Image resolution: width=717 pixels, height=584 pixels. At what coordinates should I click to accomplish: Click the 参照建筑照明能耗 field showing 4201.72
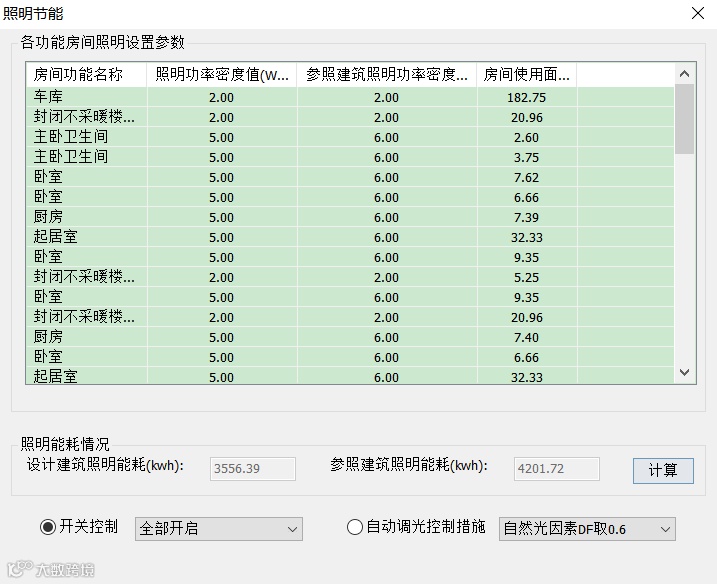point(556,469)
